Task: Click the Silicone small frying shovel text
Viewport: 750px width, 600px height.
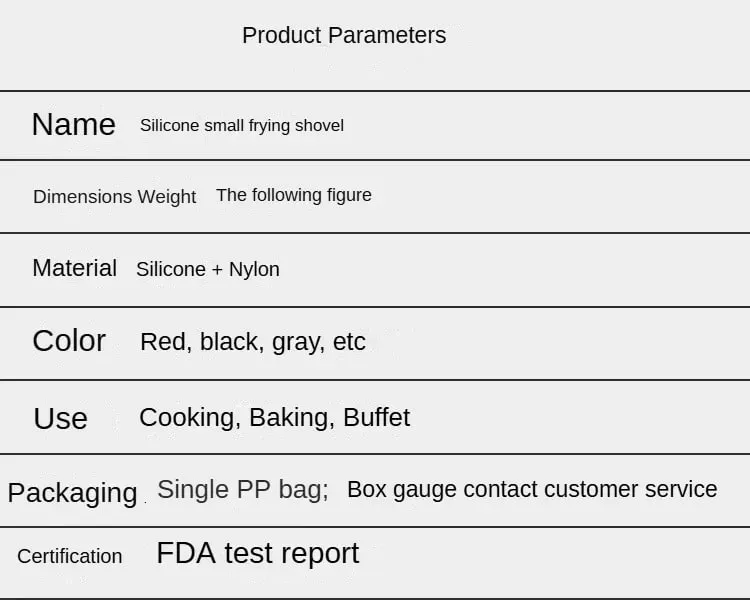Action: [x=242, y=126]
